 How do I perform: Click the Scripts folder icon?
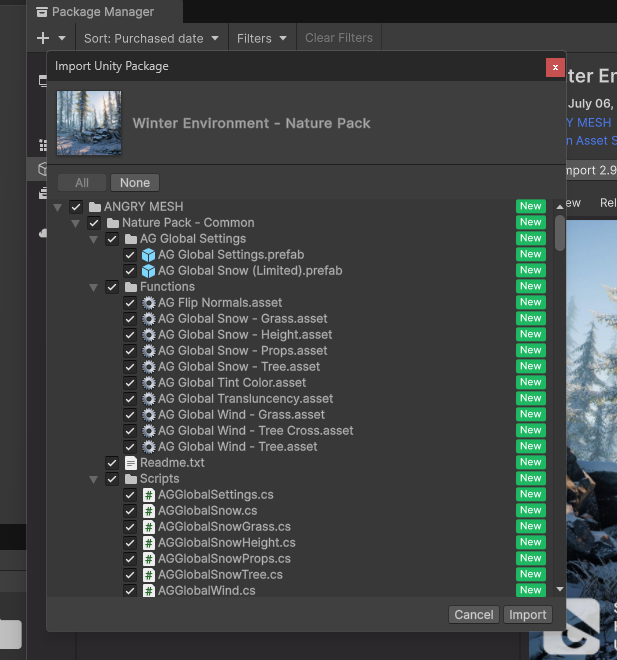coord(131,479)
